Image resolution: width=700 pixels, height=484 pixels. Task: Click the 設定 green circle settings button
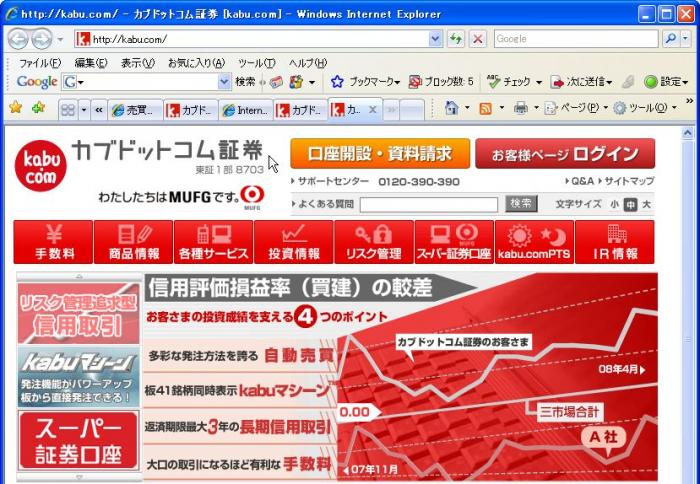coord(666,82)
